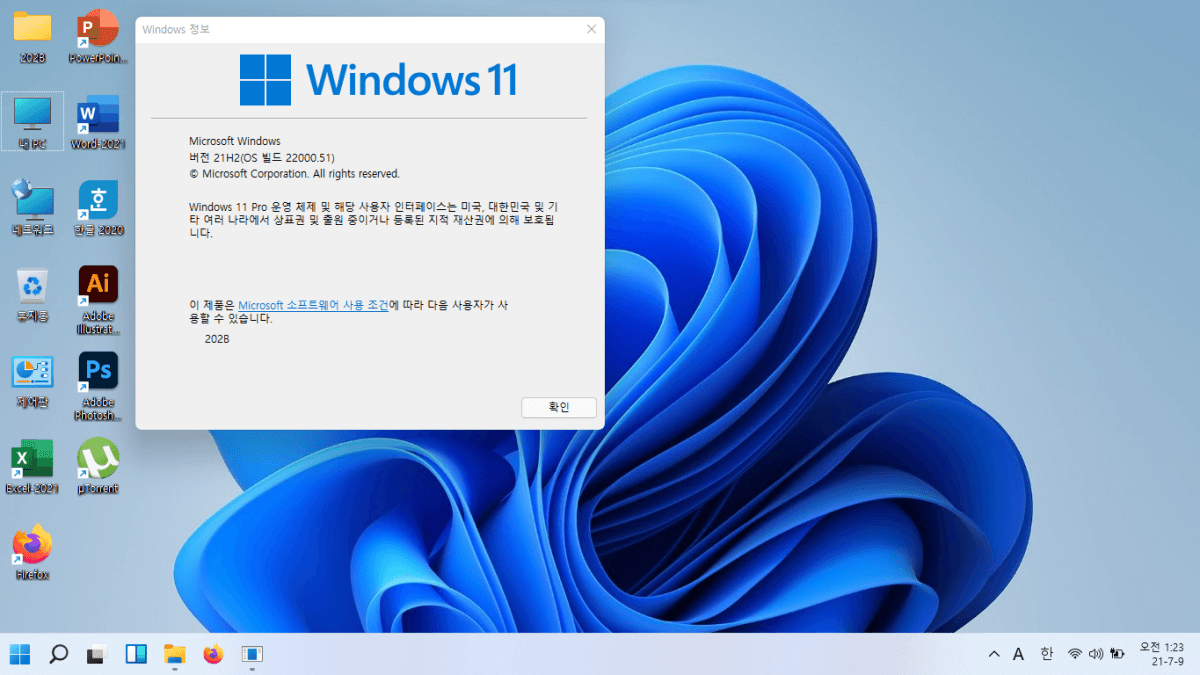1200x675 pixels.
Task: Open the Windows Start menu
Action: (20, 654)
